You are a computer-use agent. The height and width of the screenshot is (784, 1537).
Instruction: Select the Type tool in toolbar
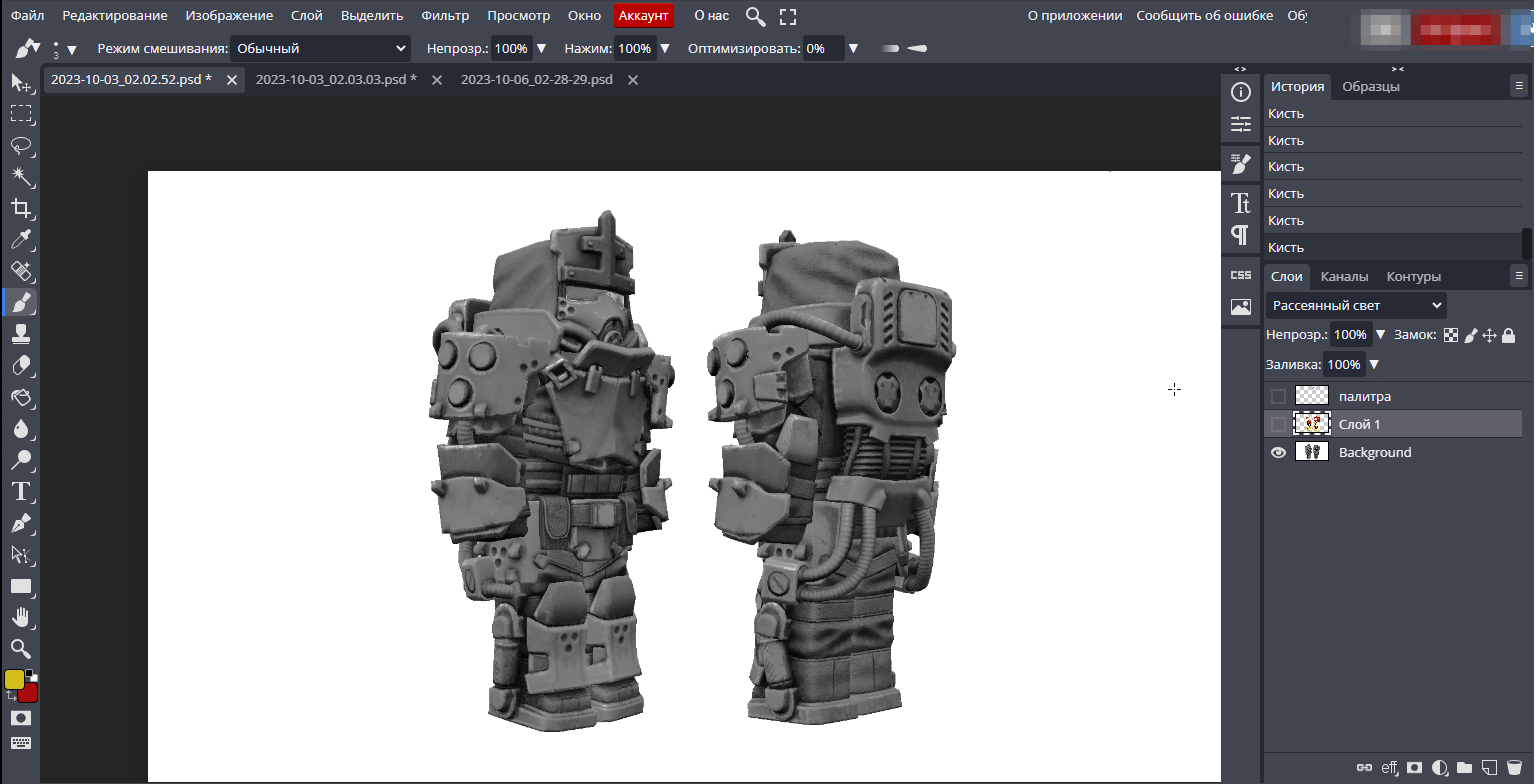point(20,491)
